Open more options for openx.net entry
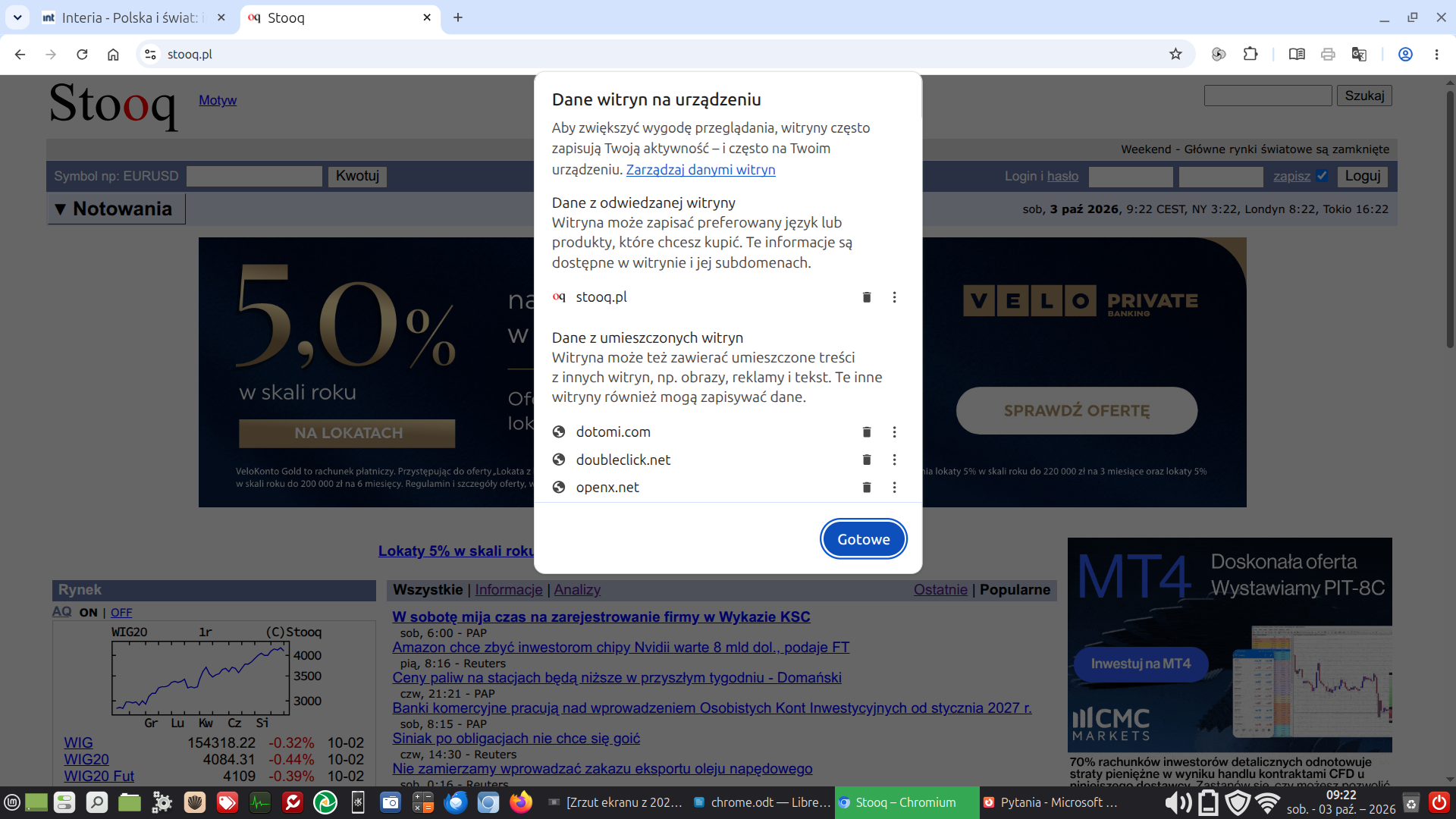 pos(895,488)
